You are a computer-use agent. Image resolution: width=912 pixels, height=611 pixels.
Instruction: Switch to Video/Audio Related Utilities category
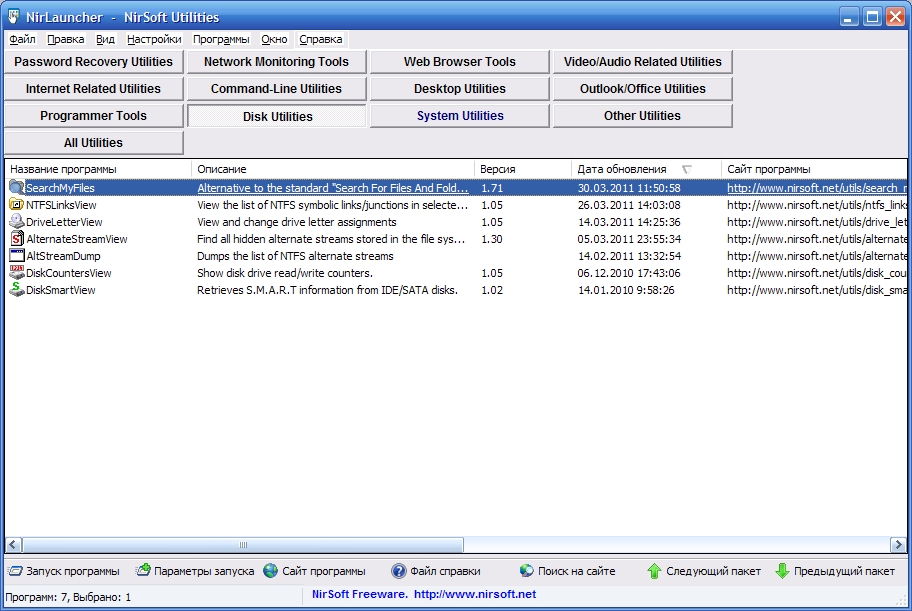click(642, 62)
